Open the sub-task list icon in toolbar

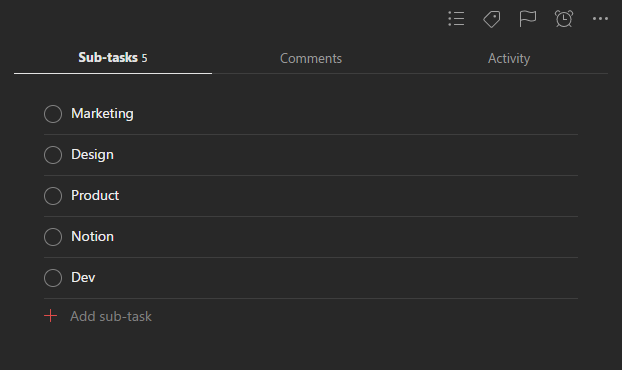point(456,19)
